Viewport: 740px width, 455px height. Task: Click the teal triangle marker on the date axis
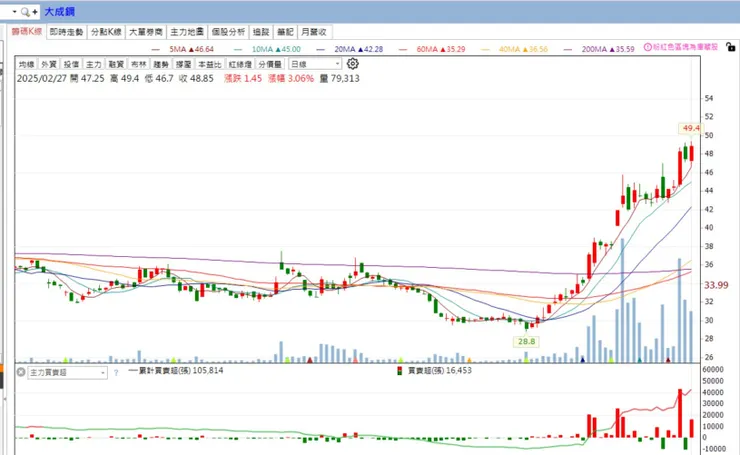[639, 360]
